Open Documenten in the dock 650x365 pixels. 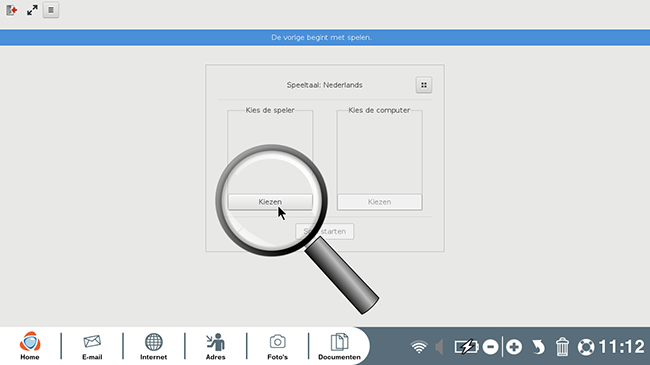click(x=339, y=346)
